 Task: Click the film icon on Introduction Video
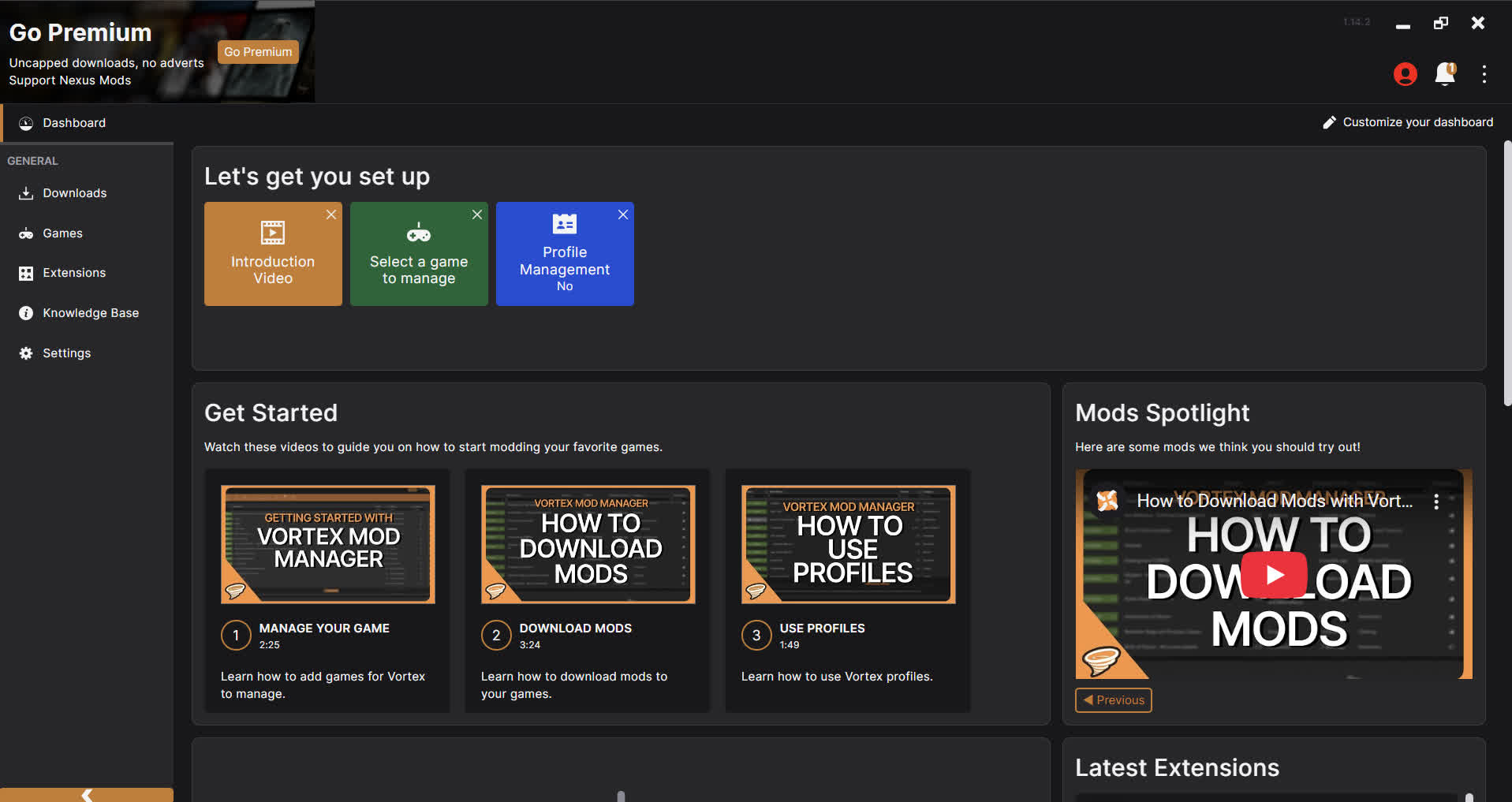(273, 233)
